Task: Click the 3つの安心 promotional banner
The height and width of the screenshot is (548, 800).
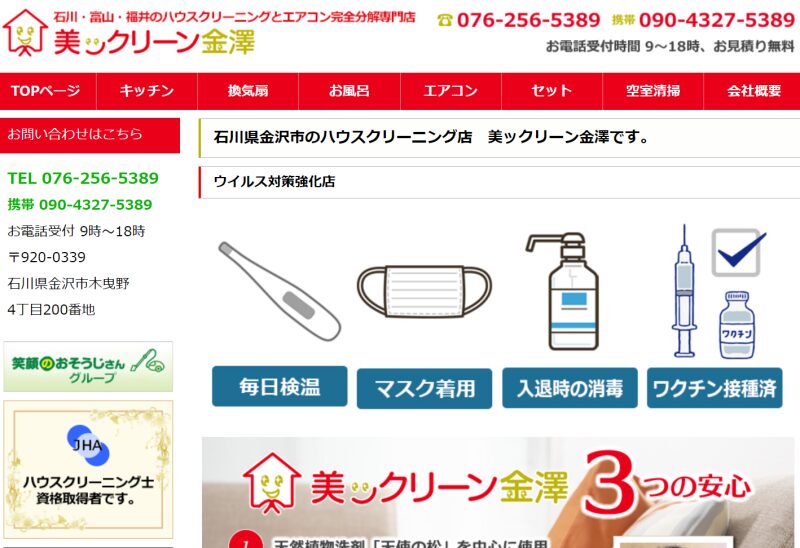Action: (x=501, y=492)
